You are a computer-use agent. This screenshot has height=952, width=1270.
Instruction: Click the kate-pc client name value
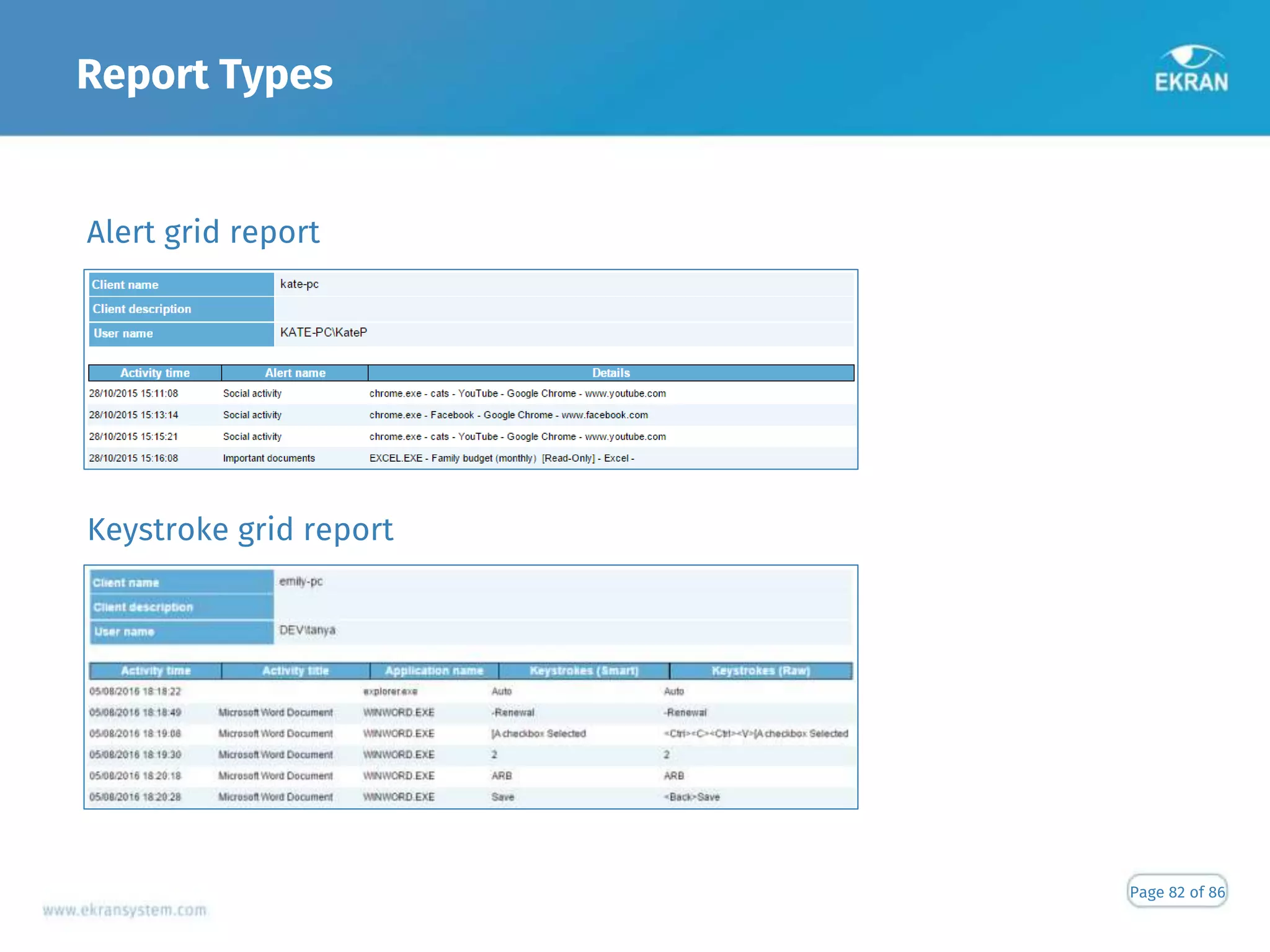[x=300, y=284]
